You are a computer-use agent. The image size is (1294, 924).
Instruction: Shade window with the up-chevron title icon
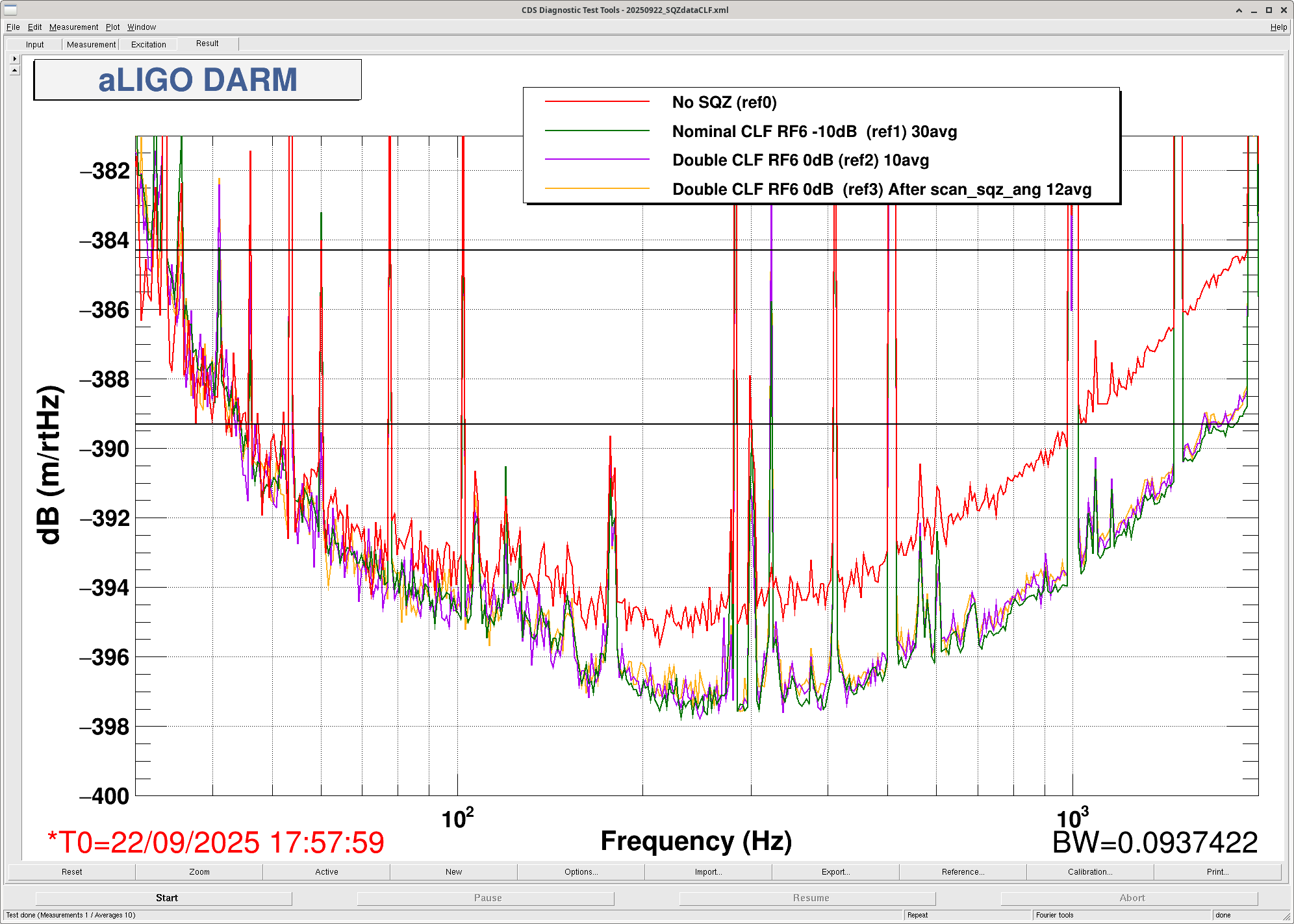[1238, 10]
